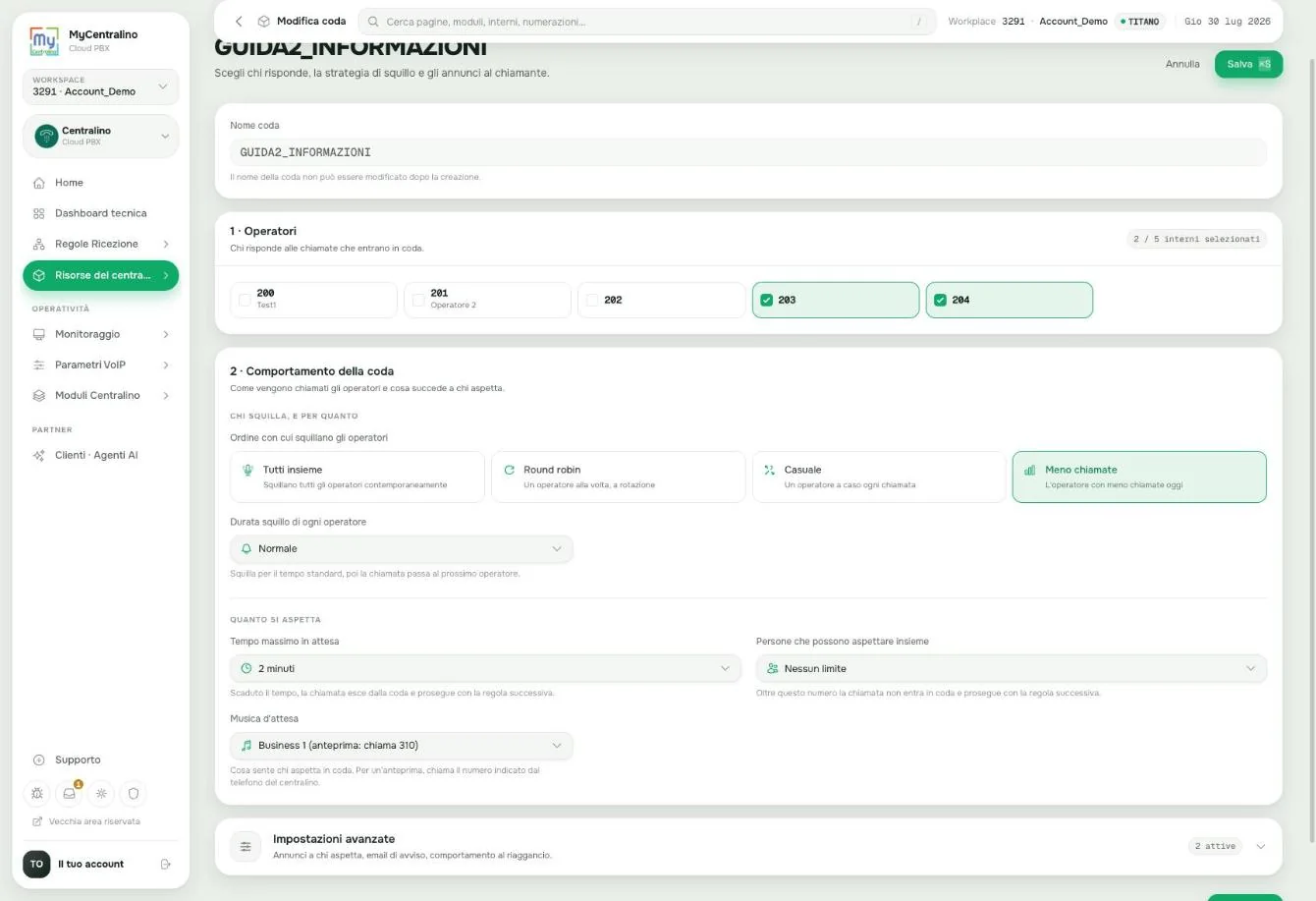
Task: Click the search pages input field
Action: click(647, 21)
